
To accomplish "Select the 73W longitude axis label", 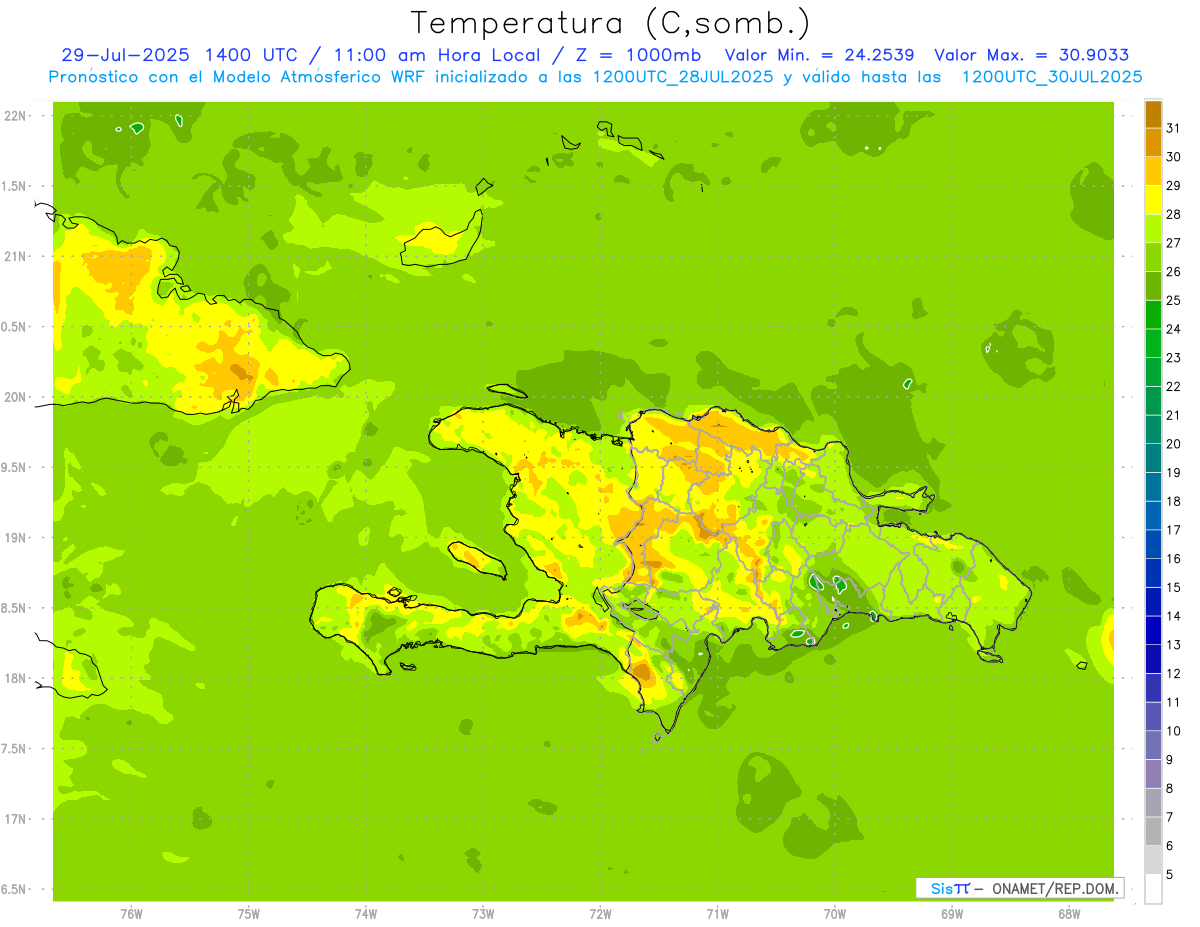I will (x=483, y=915).
